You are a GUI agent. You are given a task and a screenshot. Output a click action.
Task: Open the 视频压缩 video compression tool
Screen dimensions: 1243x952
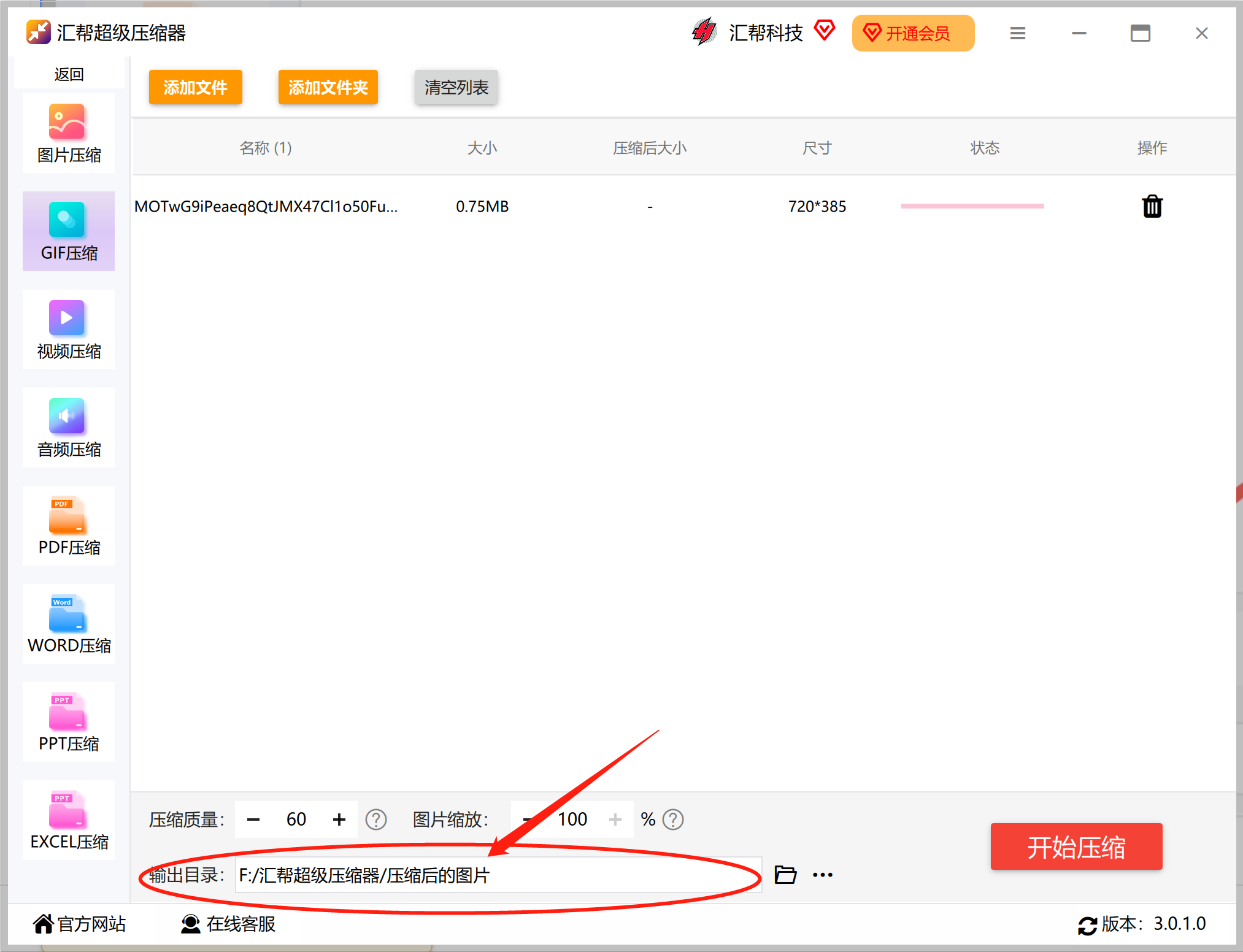coord(69,329)
